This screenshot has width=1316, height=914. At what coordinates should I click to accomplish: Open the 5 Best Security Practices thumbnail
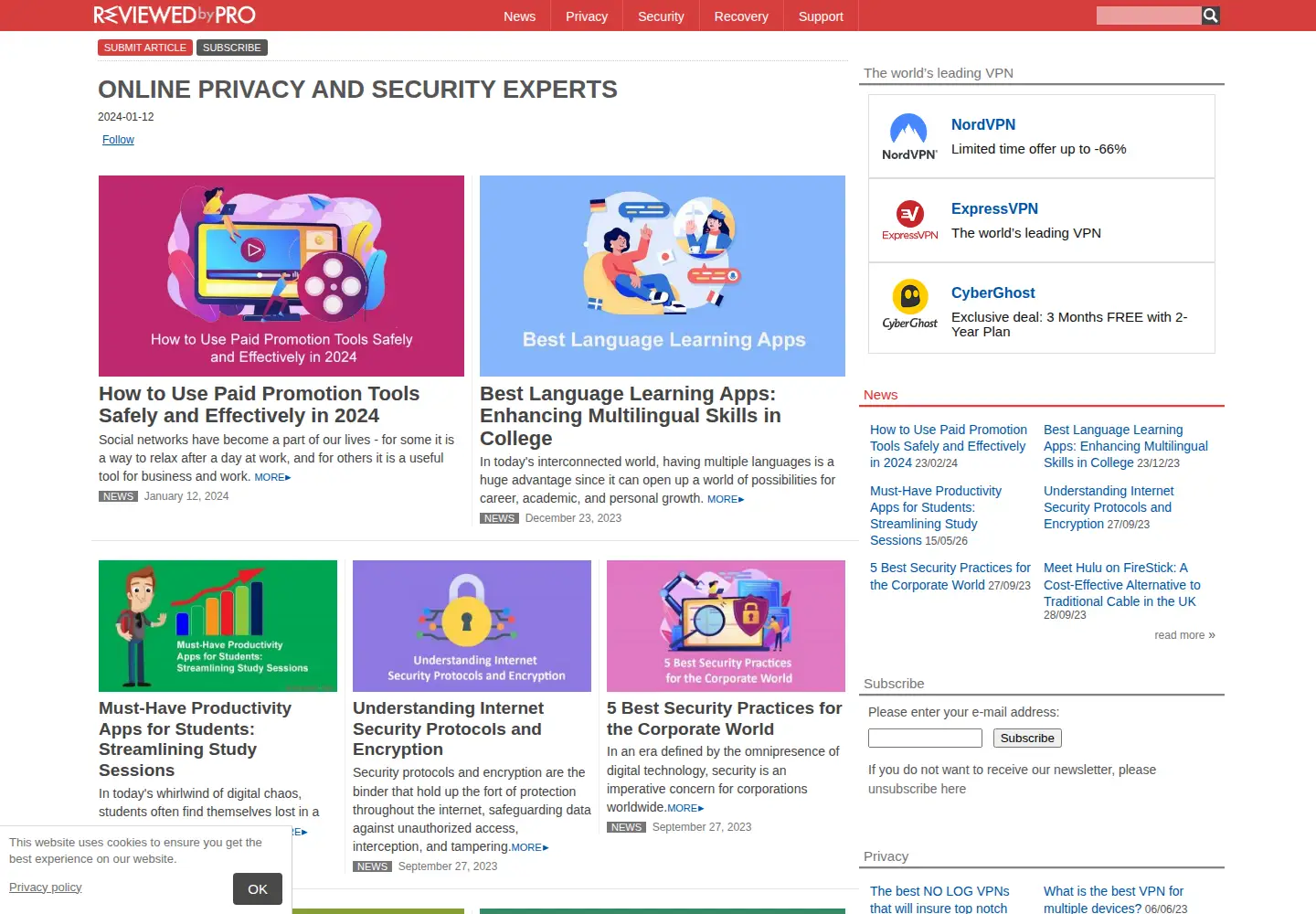[726, 626]
